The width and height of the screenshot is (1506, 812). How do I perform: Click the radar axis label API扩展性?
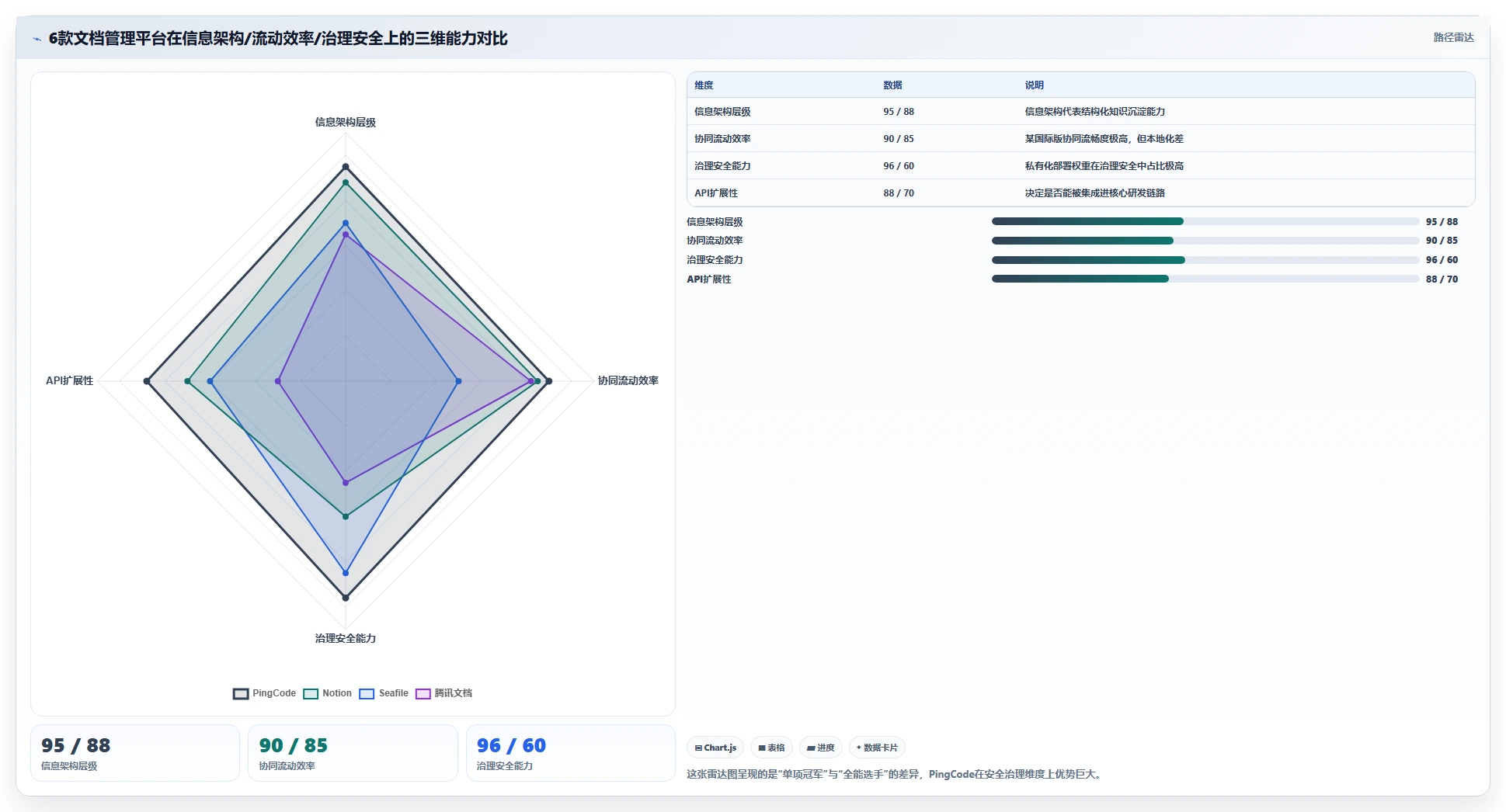[69, 380]
